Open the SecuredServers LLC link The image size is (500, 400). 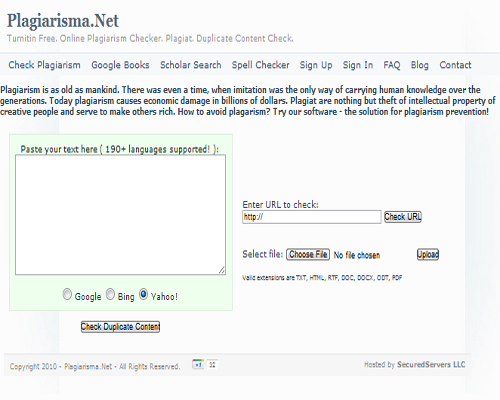click(431, 365)
